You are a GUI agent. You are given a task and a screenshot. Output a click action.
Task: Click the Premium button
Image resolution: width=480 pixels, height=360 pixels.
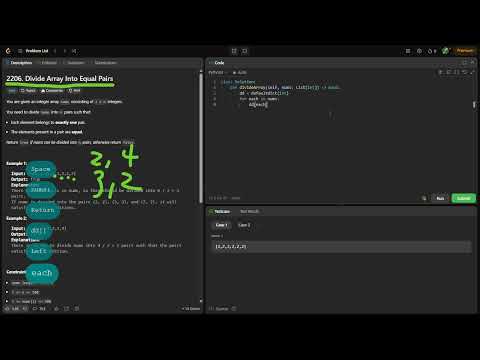(x=465, y=51)
